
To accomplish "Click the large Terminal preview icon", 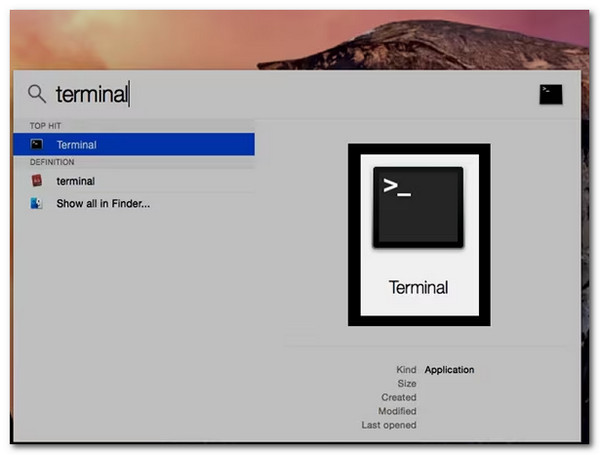I will 418,207.
